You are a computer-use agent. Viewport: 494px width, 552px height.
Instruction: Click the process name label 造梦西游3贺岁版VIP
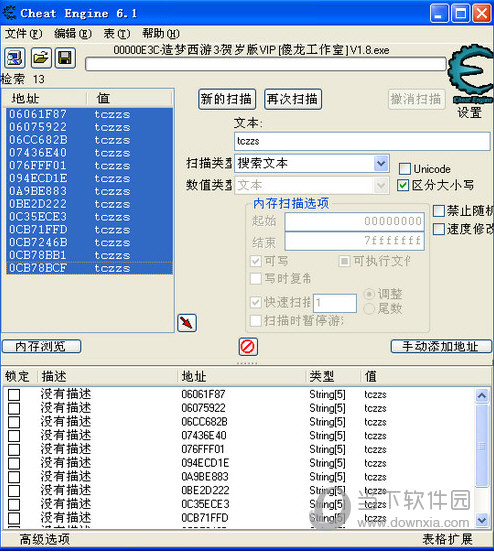(251, 50)
